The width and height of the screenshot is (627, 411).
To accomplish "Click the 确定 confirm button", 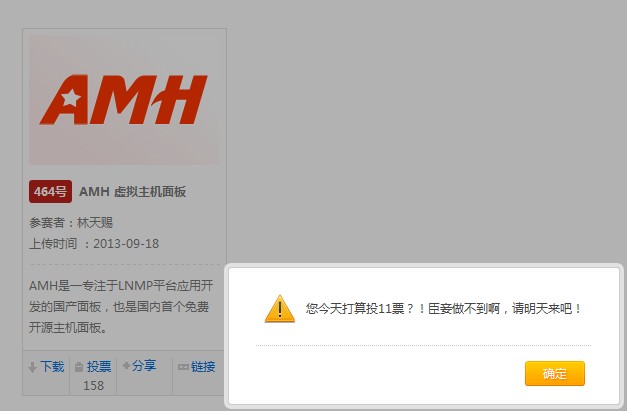I will pyautogui.click(x=555, y=374).
